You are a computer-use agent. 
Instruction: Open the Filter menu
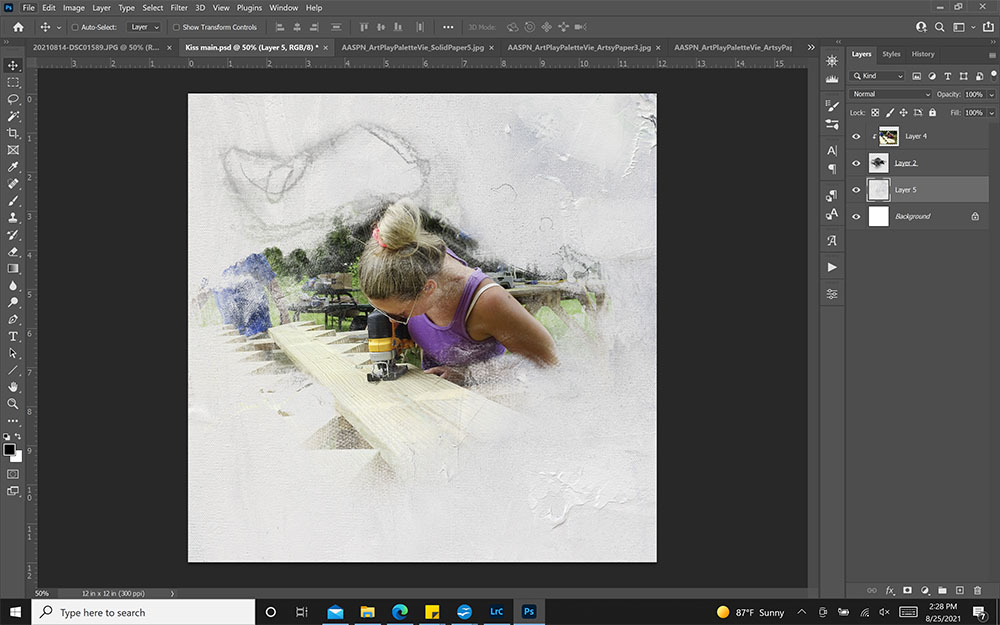coord(179,8)
